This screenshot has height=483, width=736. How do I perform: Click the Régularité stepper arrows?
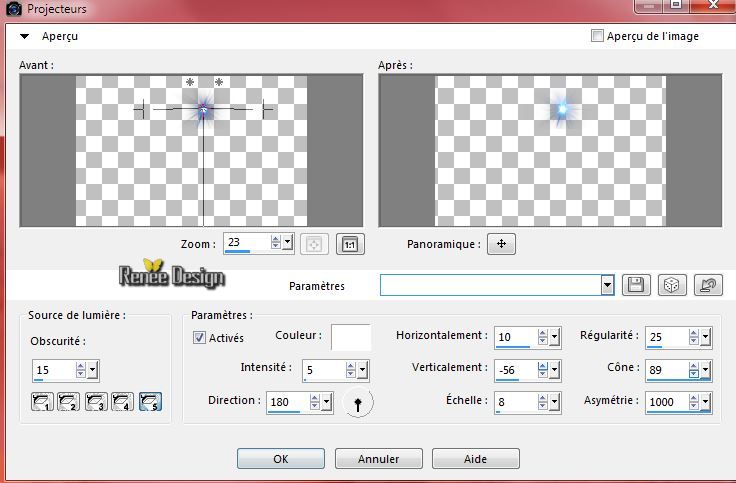(x=694, y=337)
